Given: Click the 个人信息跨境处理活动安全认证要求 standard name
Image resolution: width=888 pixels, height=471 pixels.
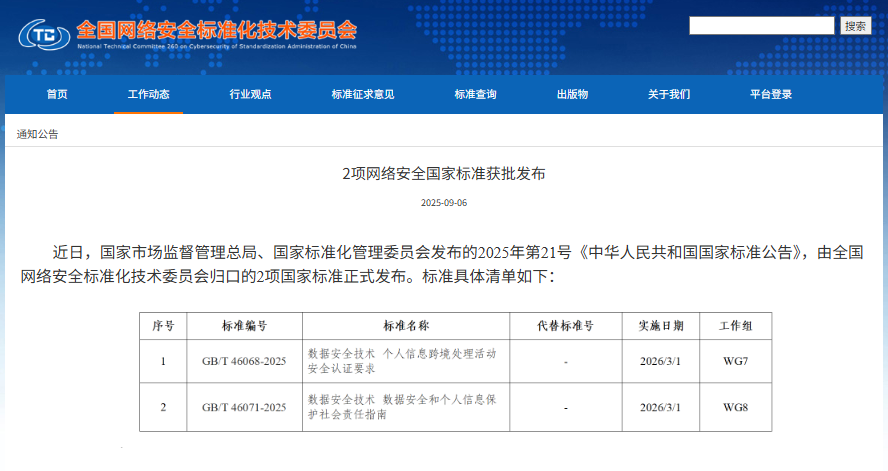Looking at the screenshot, I should point(402,361).
